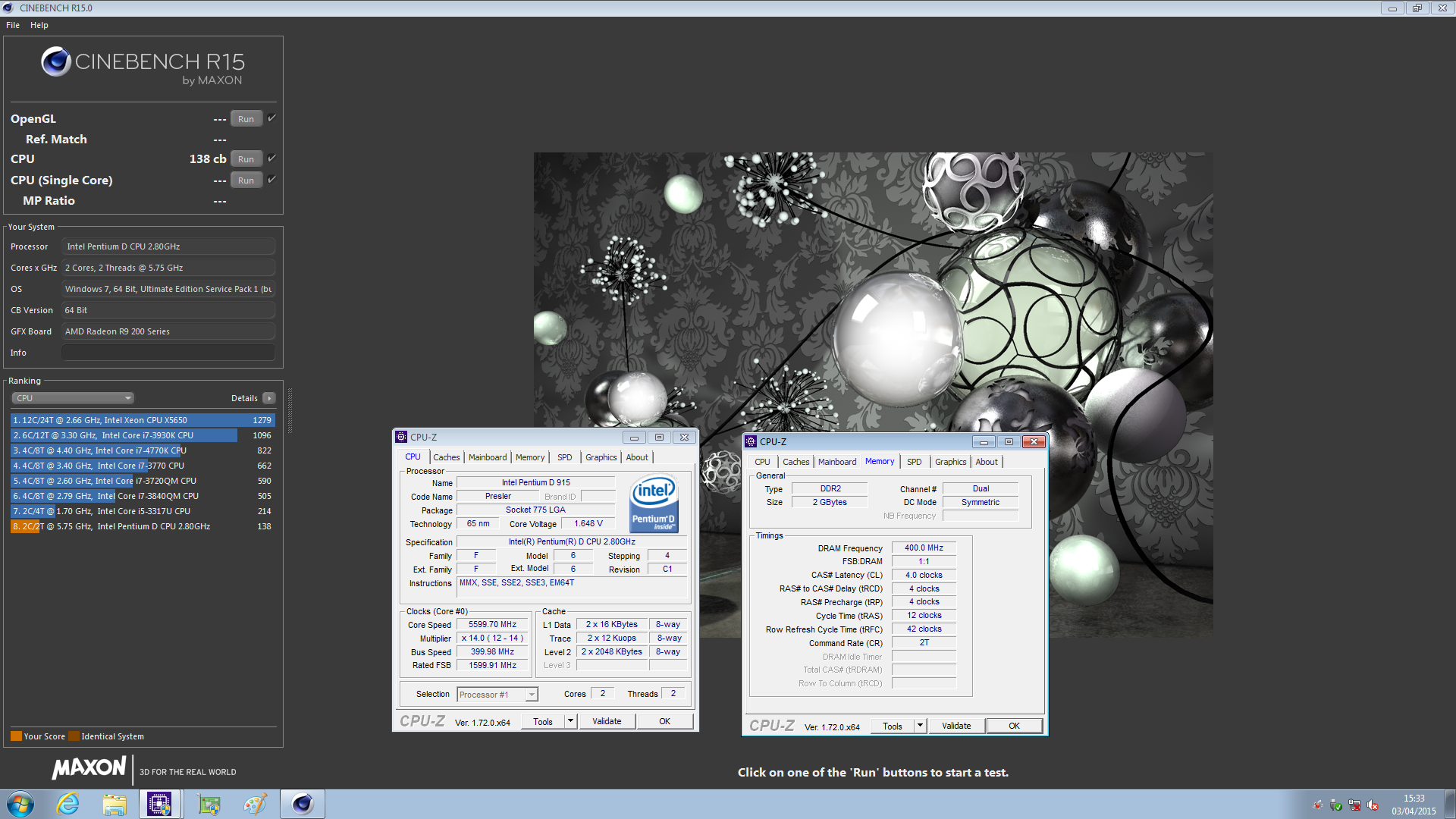The image size is (1456, 819).
Task: Select Caches tab in CPU-Z CPU window
Action: tap(447, 457)
